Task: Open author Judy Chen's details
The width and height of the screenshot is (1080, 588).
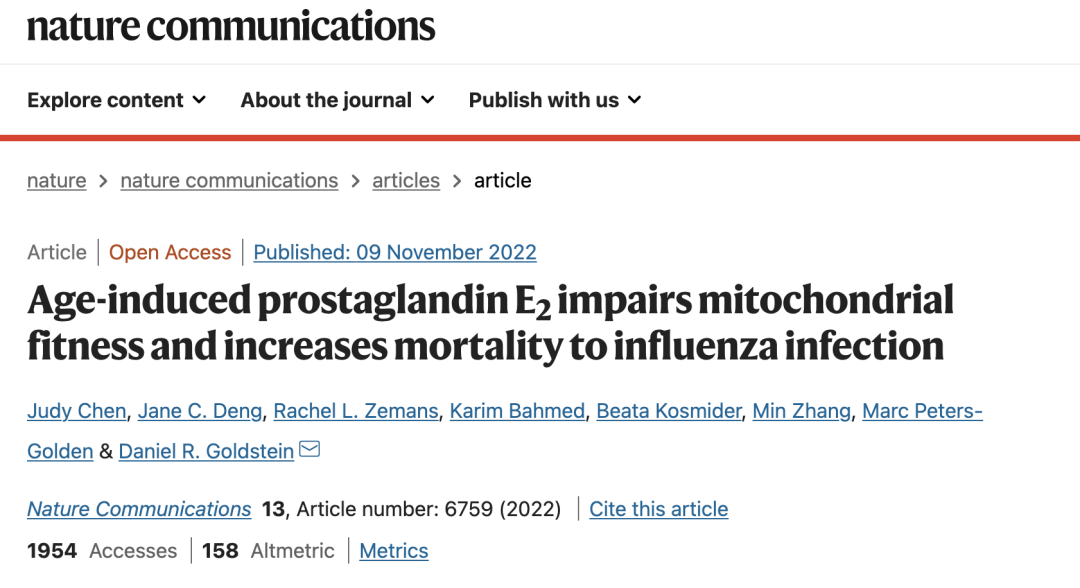Action: coord(76,411)
